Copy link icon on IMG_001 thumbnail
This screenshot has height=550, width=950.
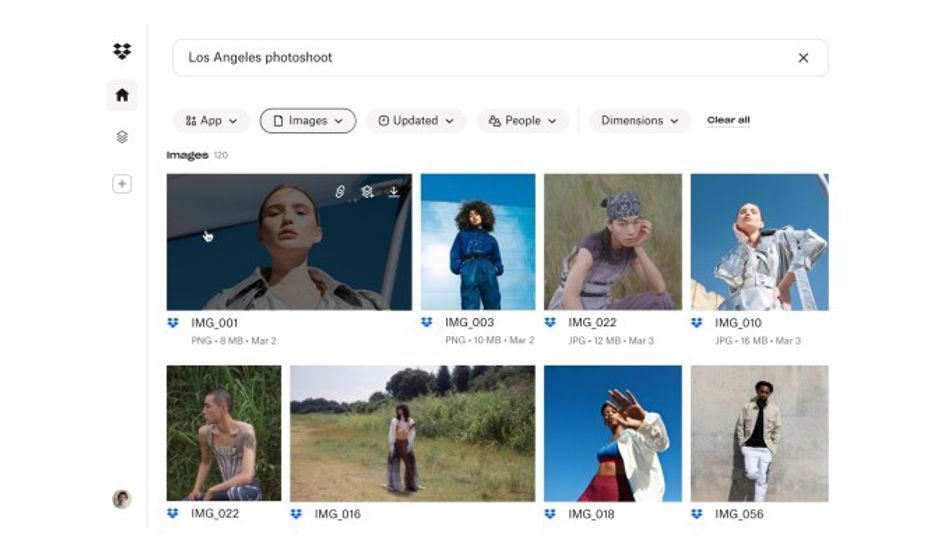[x=340, y=191]
